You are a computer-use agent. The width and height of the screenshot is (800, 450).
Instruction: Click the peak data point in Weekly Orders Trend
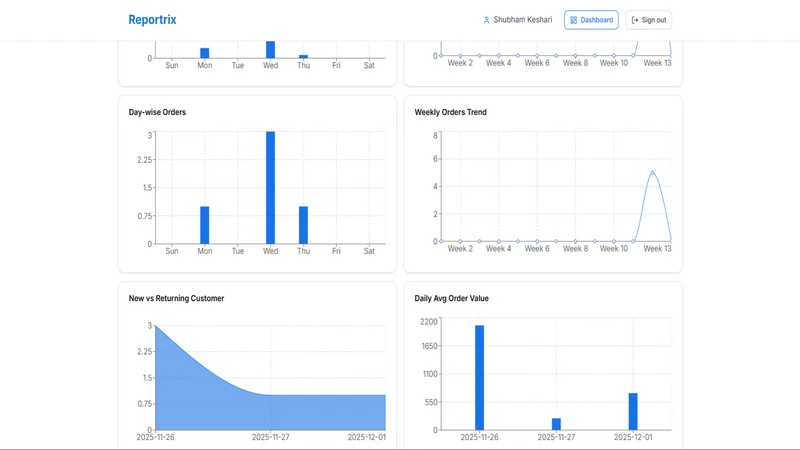(652, 173)
